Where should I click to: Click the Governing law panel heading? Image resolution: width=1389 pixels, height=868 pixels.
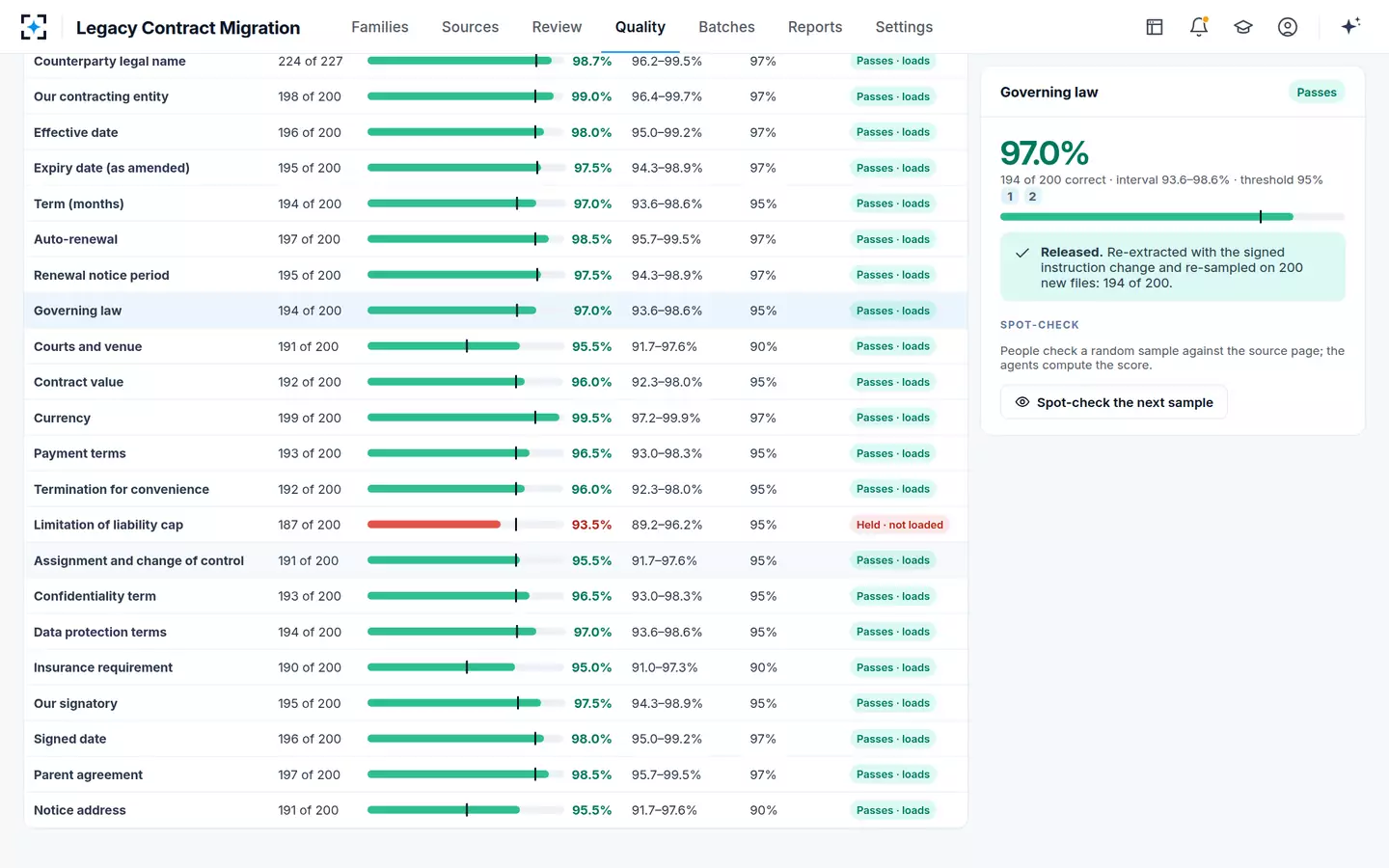click(1049, 93)
